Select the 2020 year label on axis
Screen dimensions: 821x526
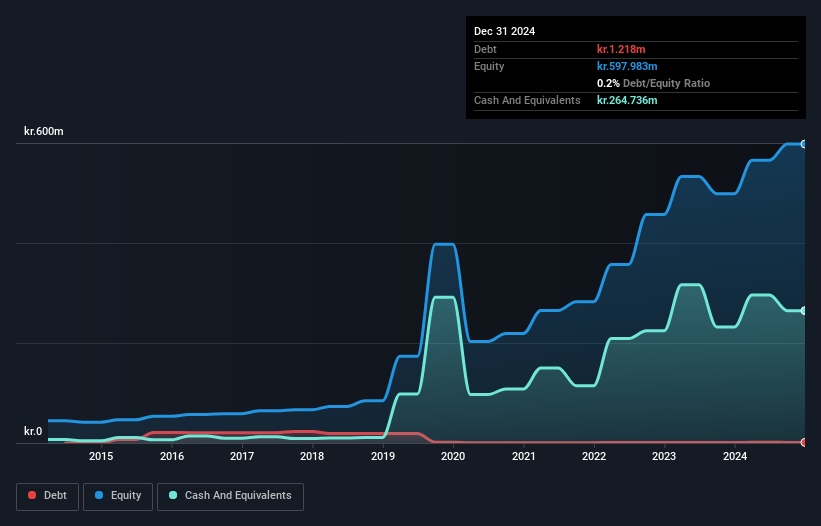click(453, 457)
